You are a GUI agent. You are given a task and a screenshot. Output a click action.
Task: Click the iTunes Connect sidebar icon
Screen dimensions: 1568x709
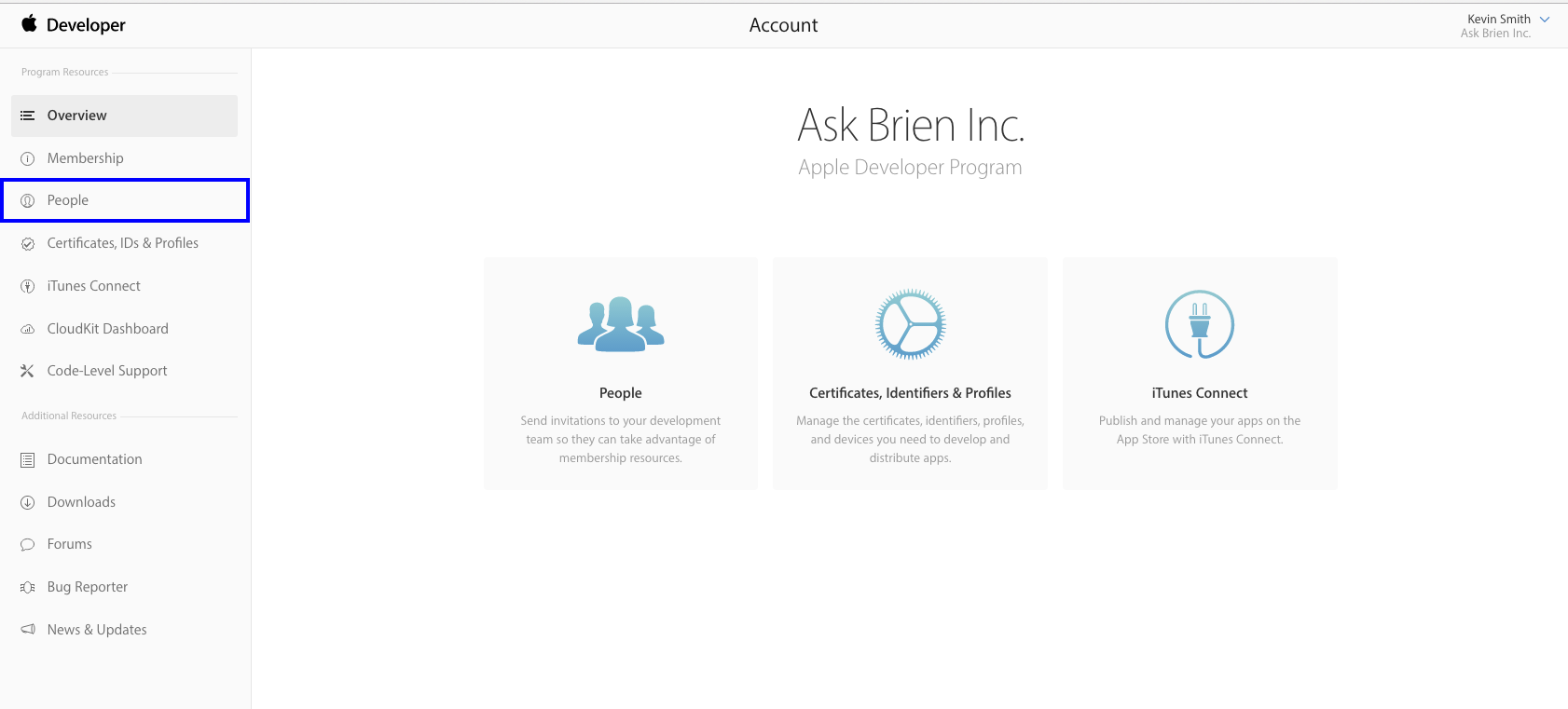tap(28, 286)
